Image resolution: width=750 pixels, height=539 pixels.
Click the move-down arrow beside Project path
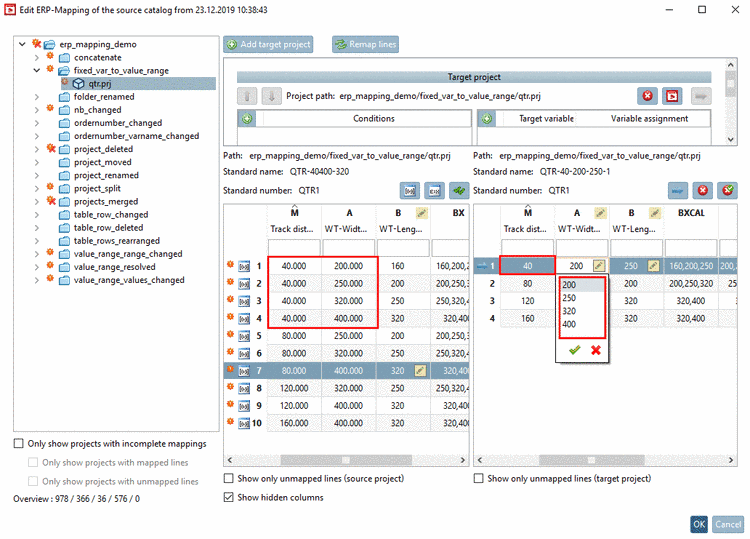tap(271, 96)
